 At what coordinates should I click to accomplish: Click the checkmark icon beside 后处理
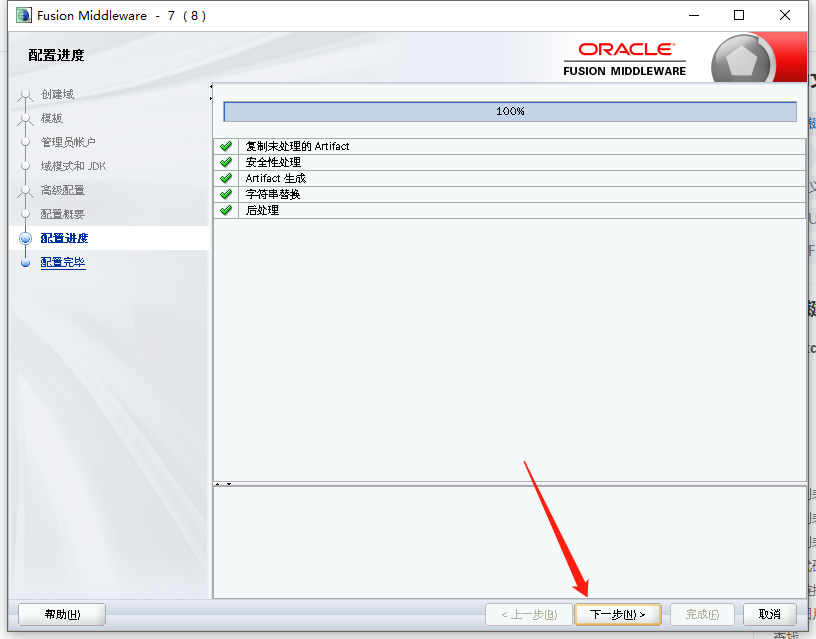[226, 210]
